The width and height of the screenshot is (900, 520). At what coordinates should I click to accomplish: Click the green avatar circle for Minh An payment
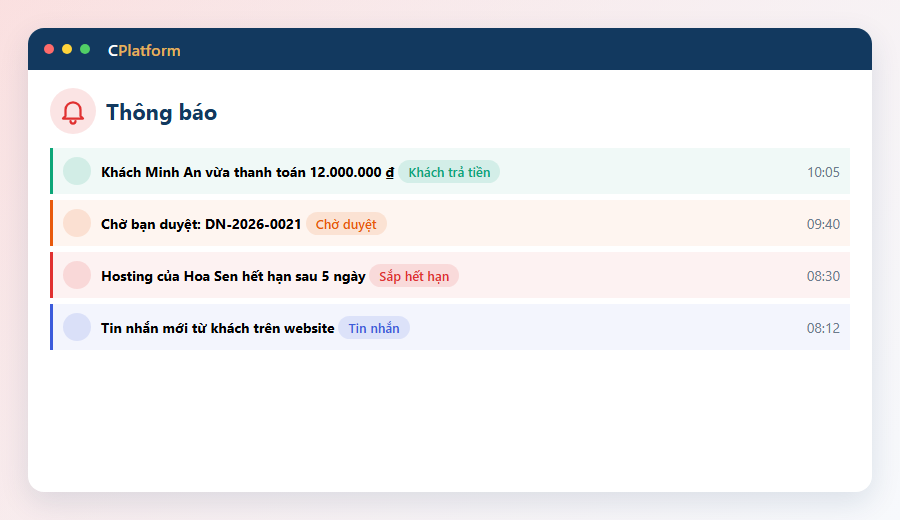point(77,171)
